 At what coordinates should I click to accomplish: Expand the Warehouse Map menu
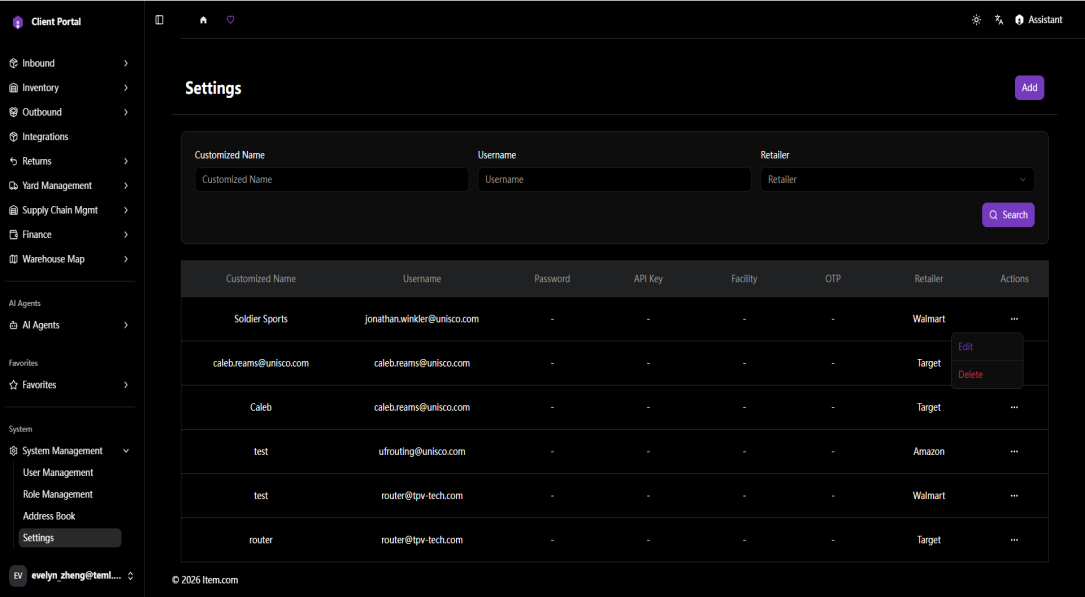(x=69, y=259)
